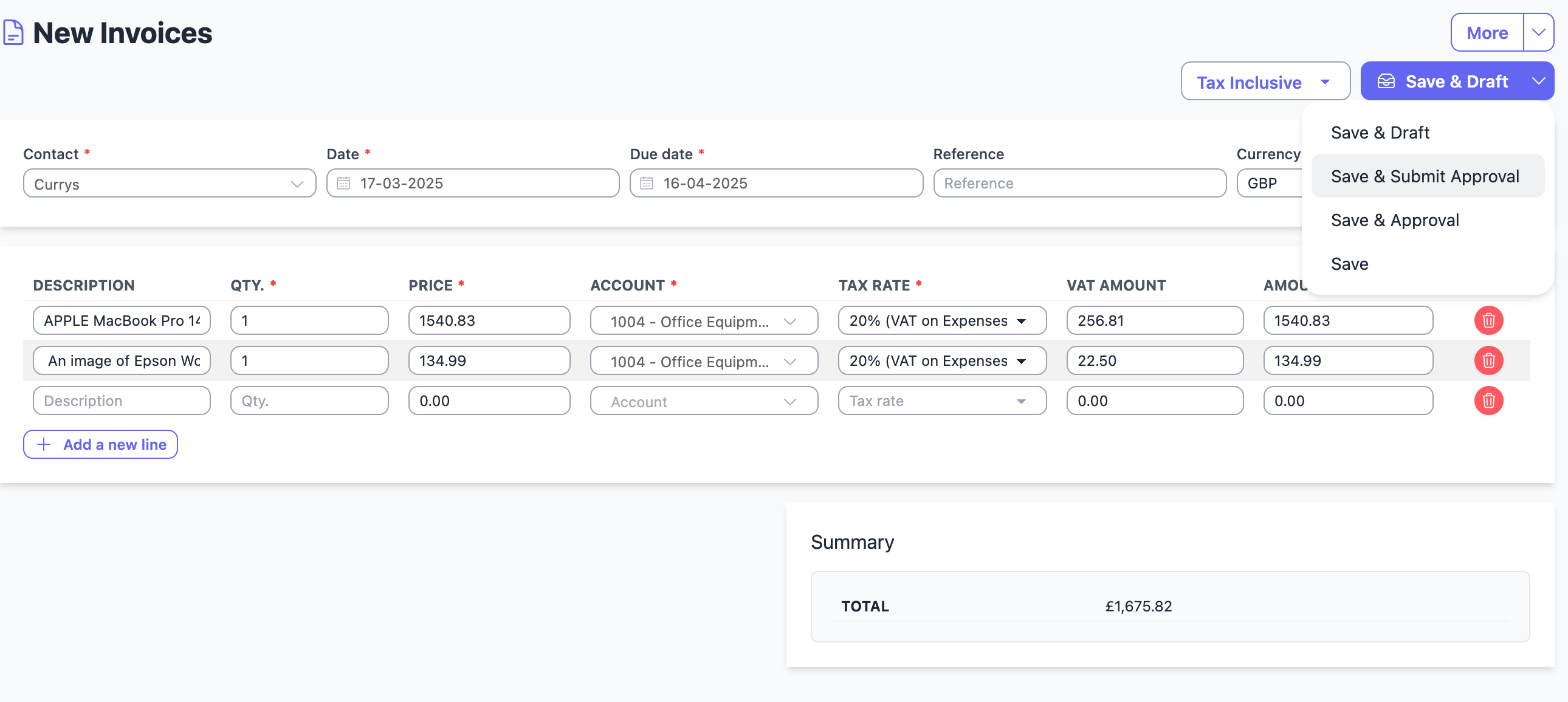This screenshot has width=1568, height=702.
Task: Click the PRICE column header
Action: (430, 285)
